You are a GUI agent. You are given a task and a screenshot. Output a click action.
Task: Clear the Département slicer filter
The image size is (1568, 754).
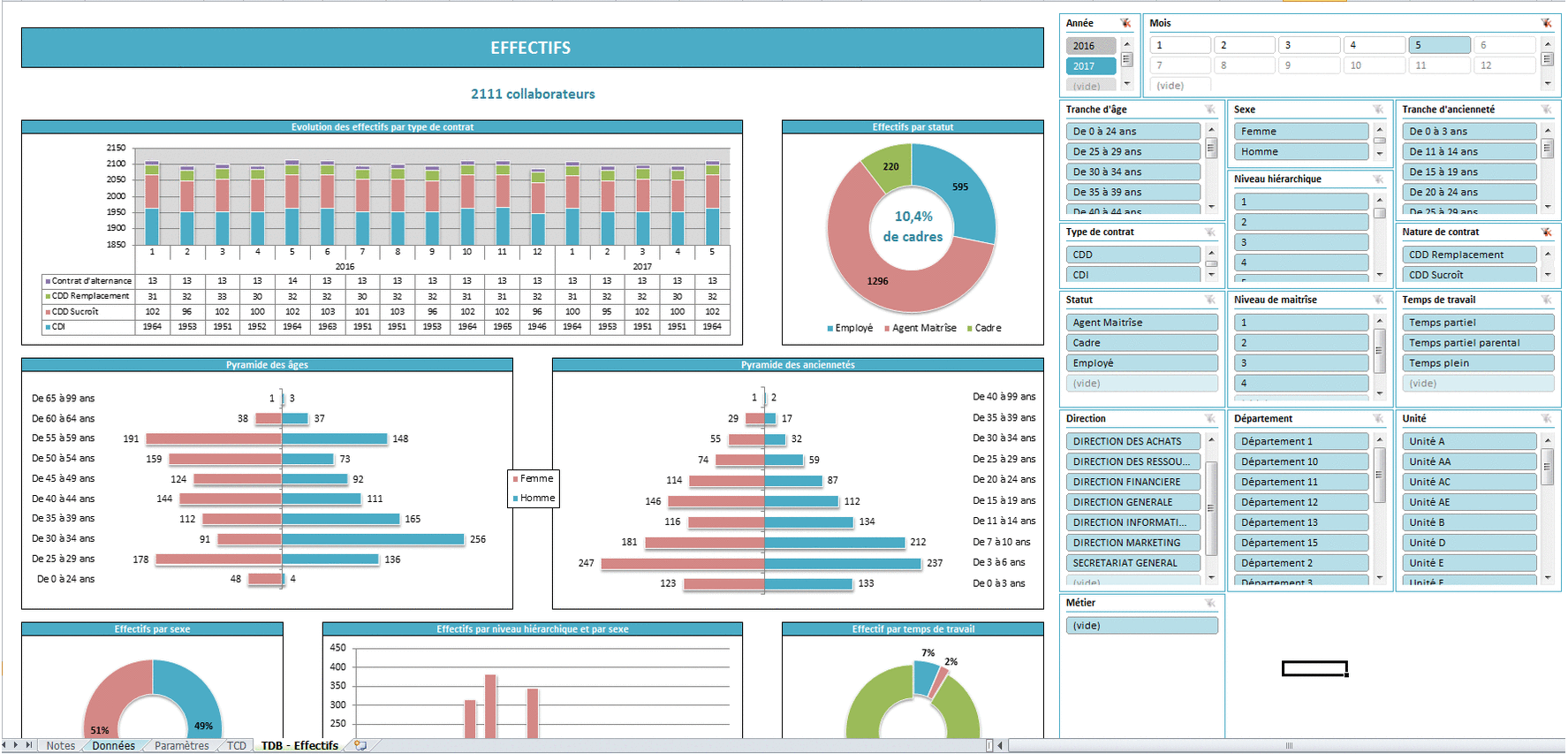point(1378,419)
